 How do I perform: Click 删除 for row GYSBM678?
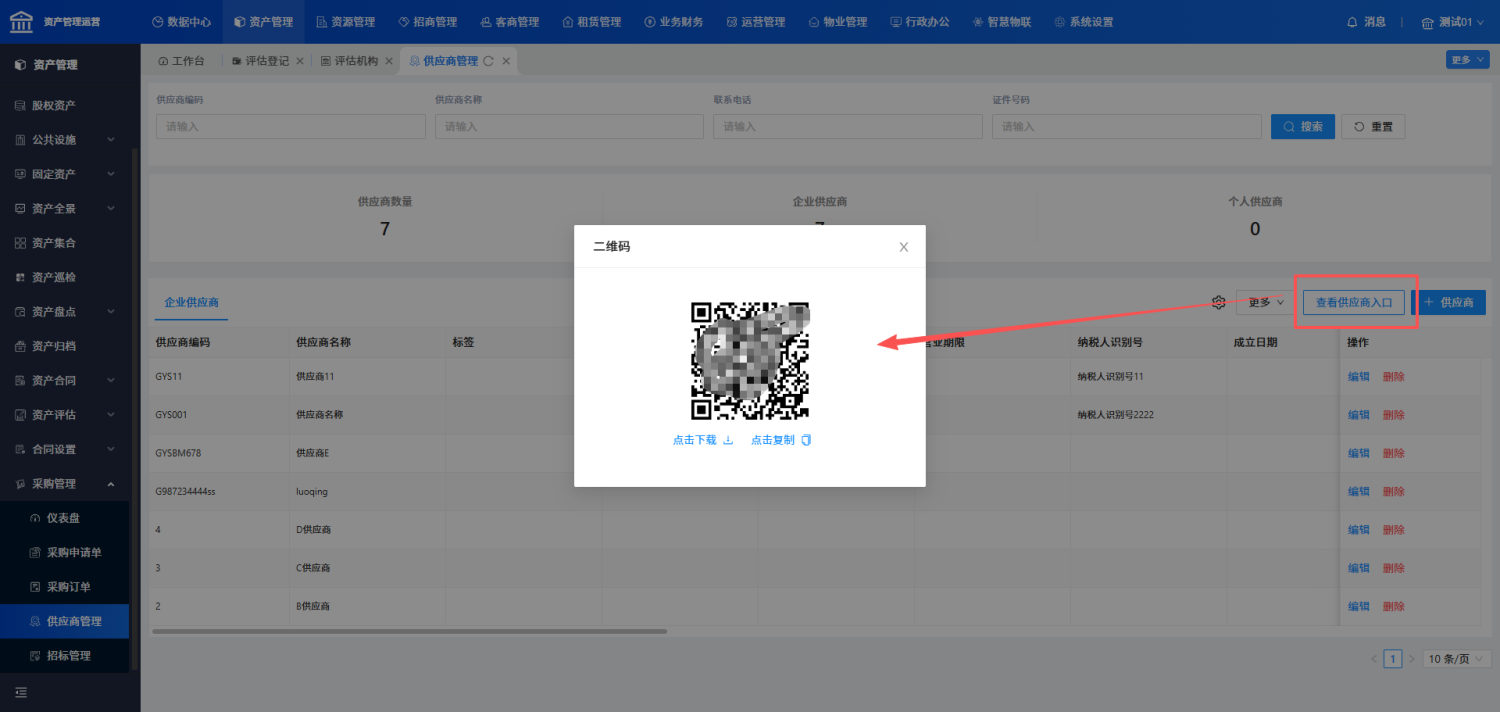pos(1394,453)
